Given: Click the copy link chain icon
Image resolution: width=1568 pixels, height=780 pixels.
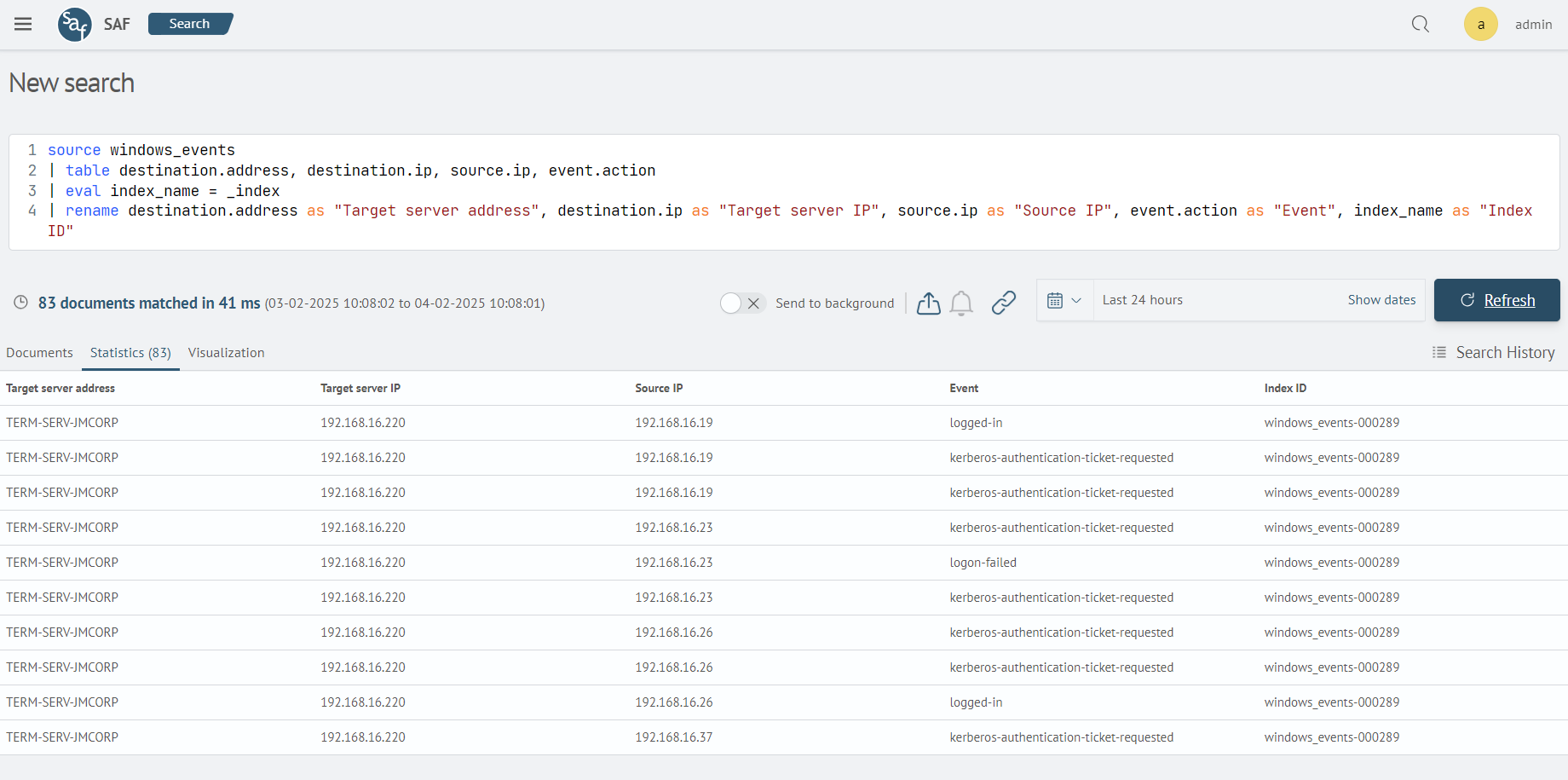Looking at the screenshot, I should (1004, 303).
